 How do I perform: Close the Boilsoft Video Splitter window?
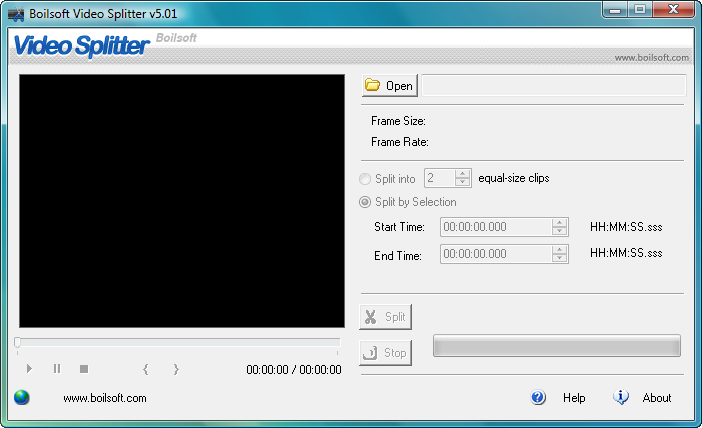point(673,9)
